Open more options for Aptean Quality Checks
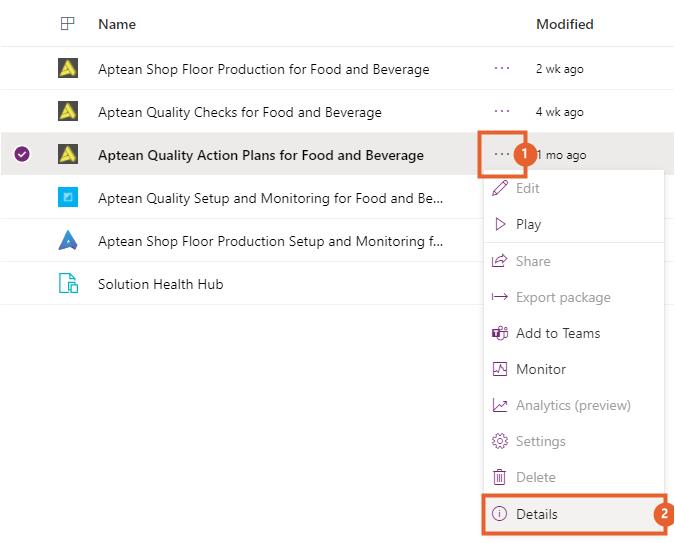Screen dimensions: 675x543 [502, 112]
